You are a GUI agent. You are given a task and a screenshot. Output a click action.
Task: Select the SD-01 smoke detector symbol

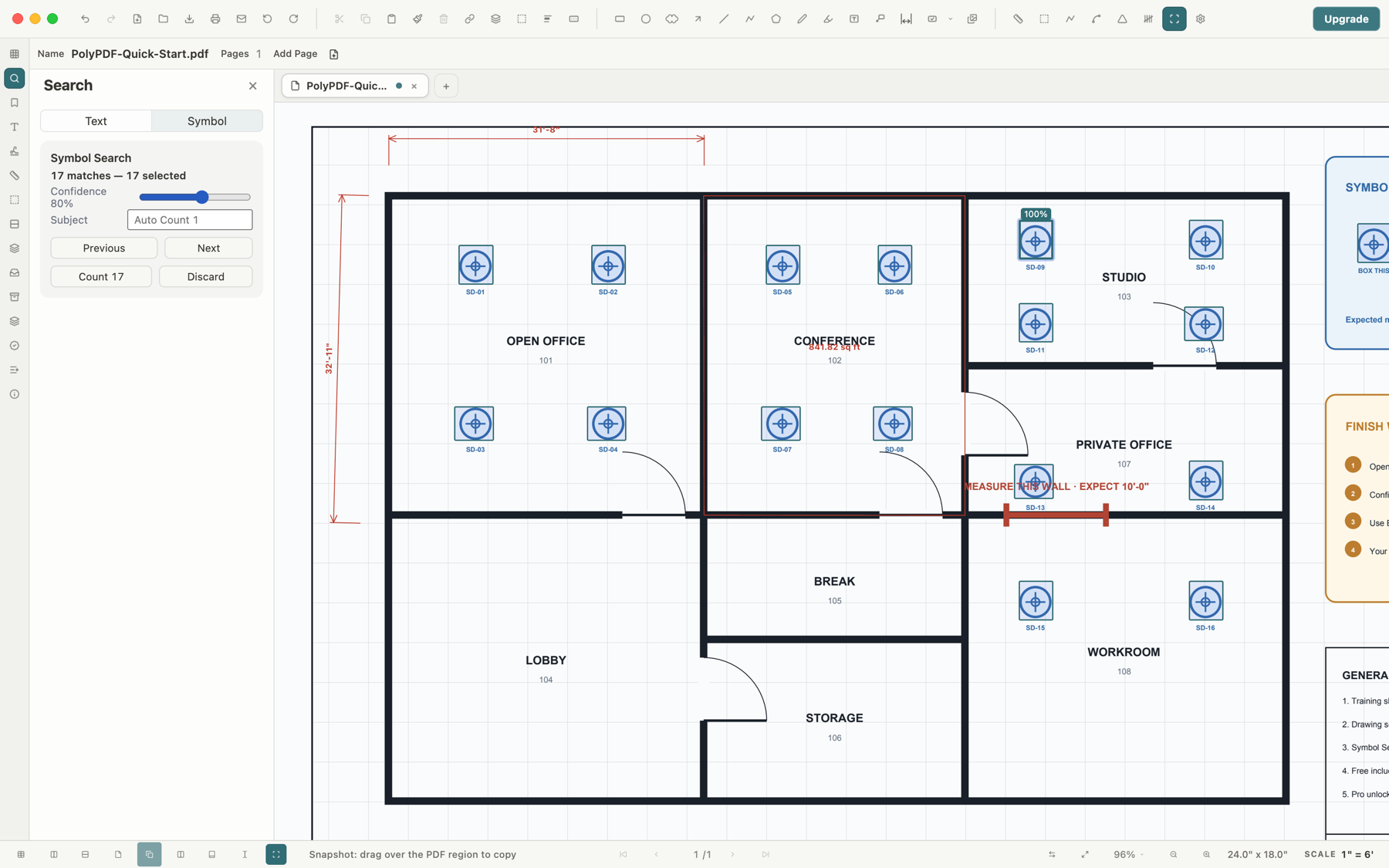tap(475, 266)
